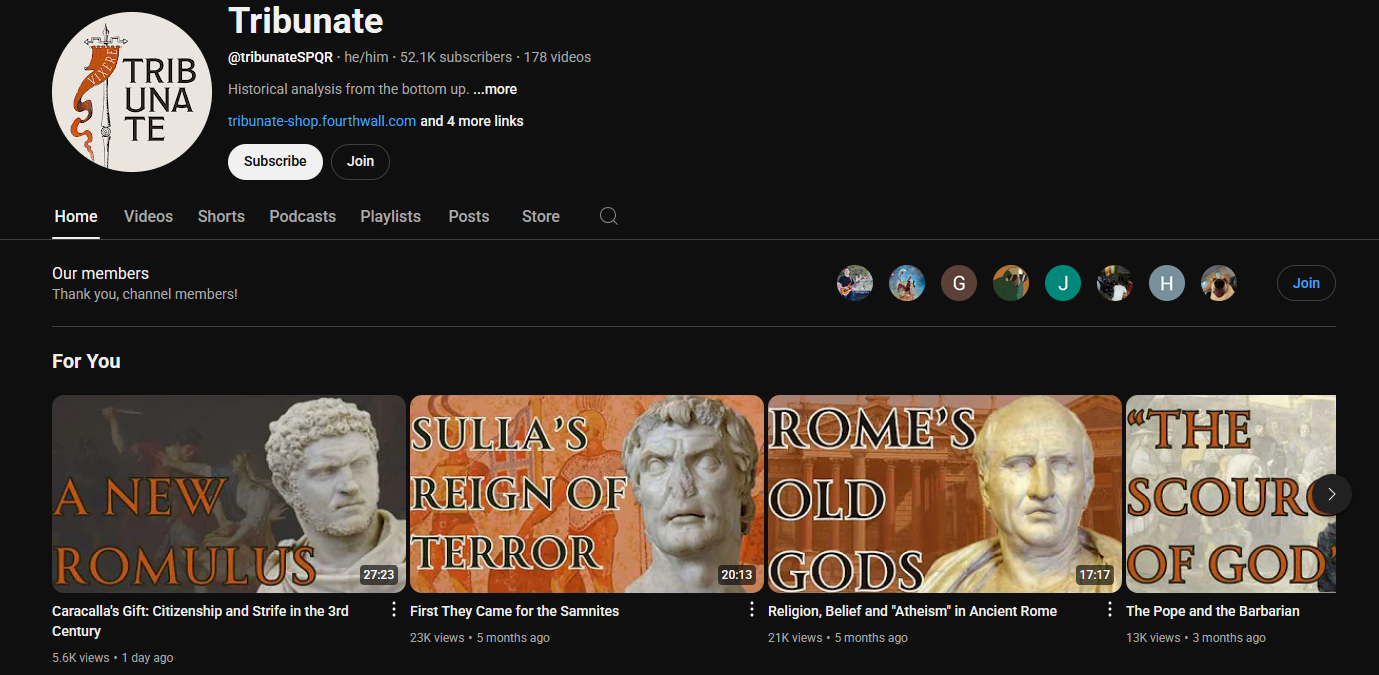
Task: Click the Our members heading
Action: pos(100,273)
